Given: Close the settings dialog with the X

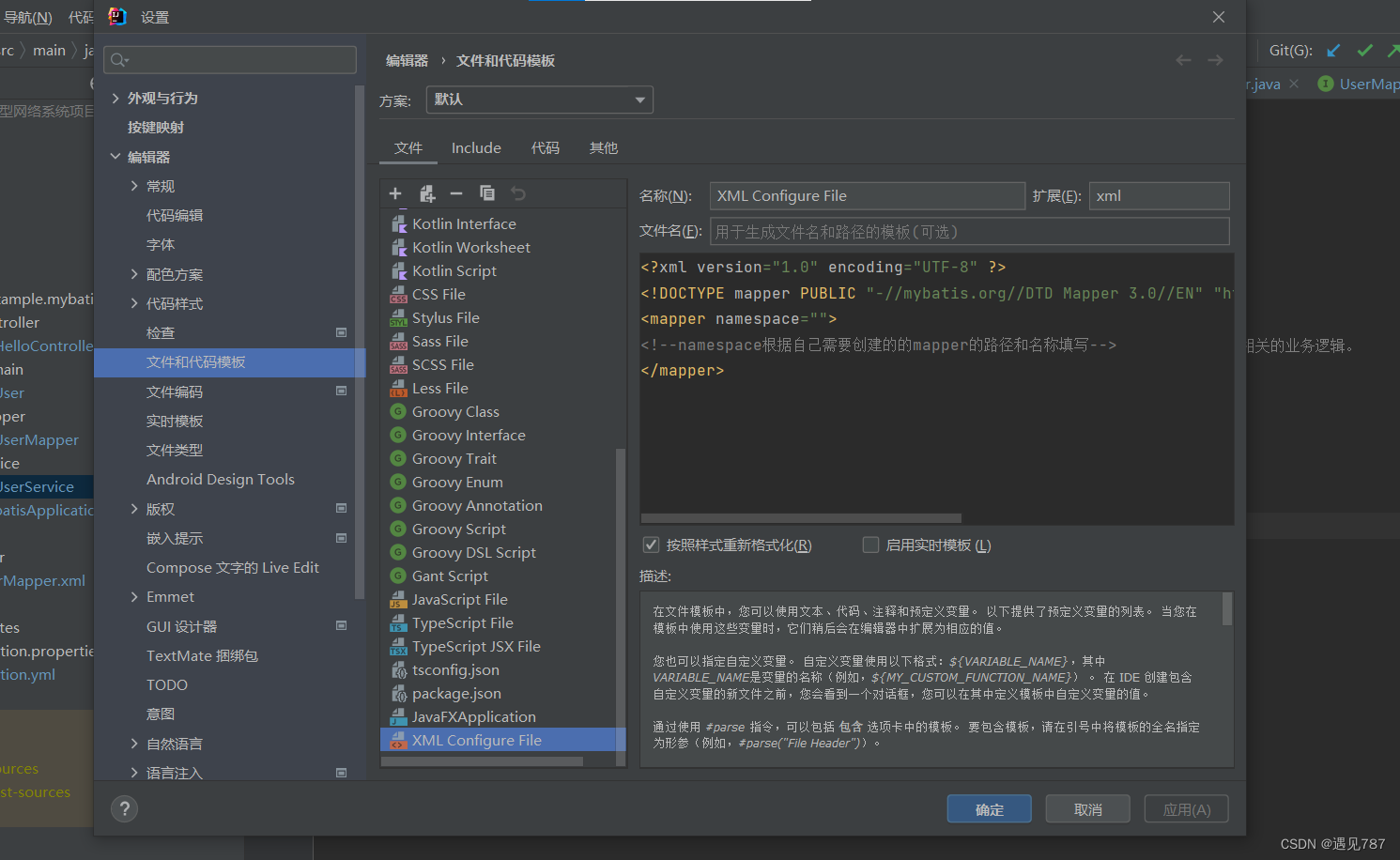Looking at the screenshot, I should point(1219,17).
